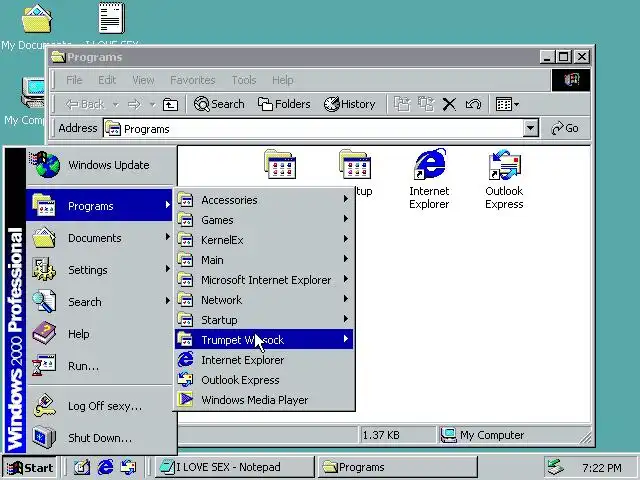
Task: Select the Startup folder icon in Programs window
Action: [355, 165]
